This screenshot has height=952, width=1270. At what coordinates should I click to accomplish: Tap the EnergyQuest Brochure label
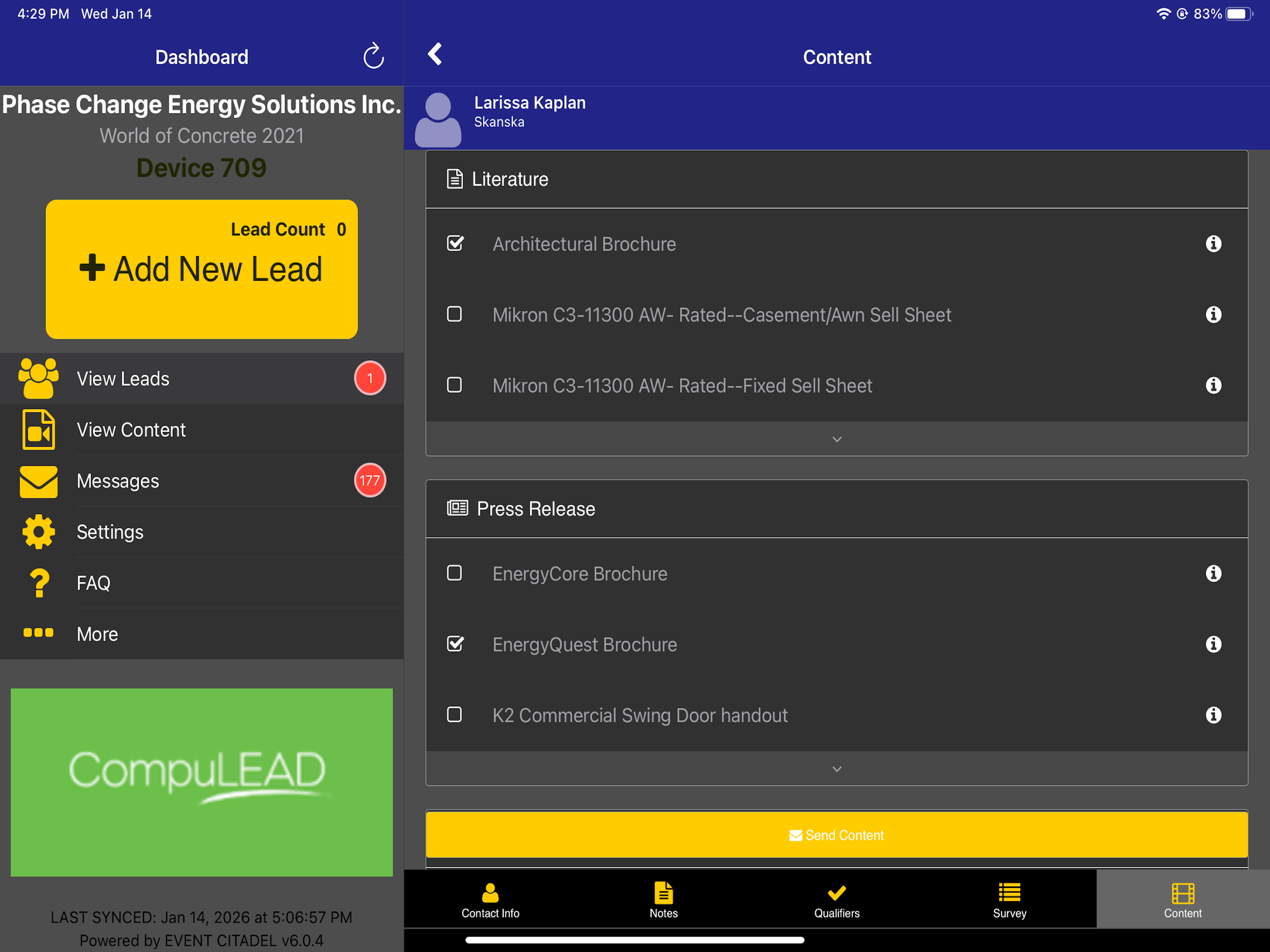(x=585, y=645)
